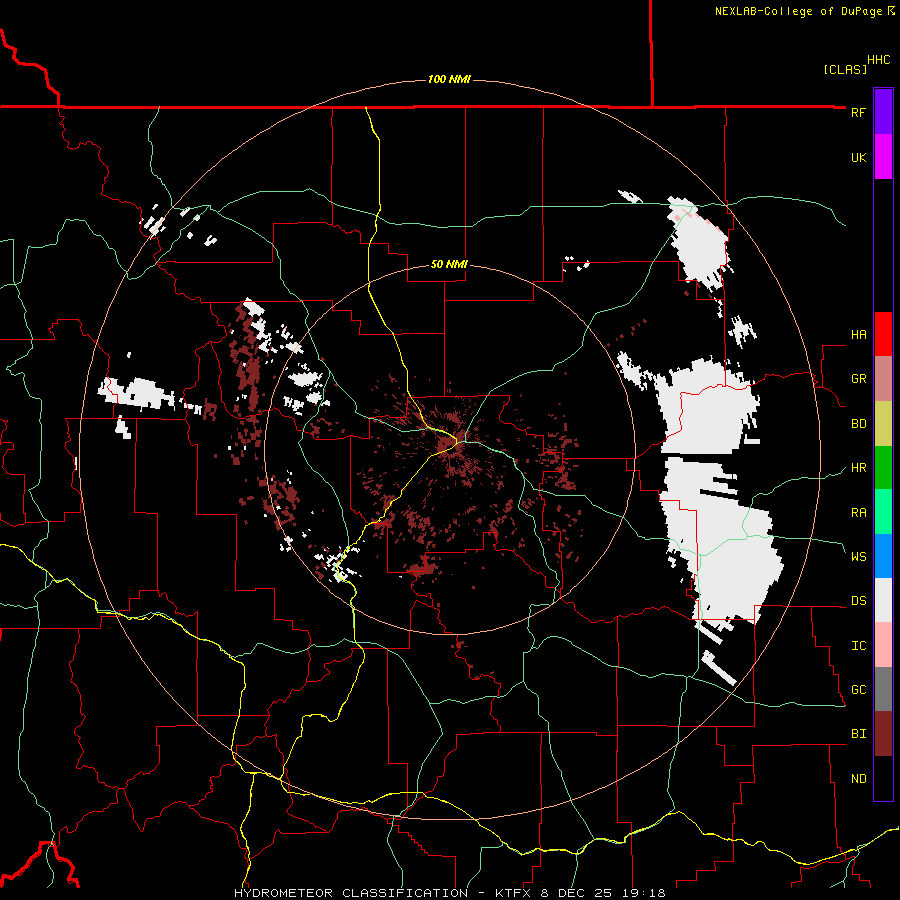Click the DS legend label

(x=858, y=601)
